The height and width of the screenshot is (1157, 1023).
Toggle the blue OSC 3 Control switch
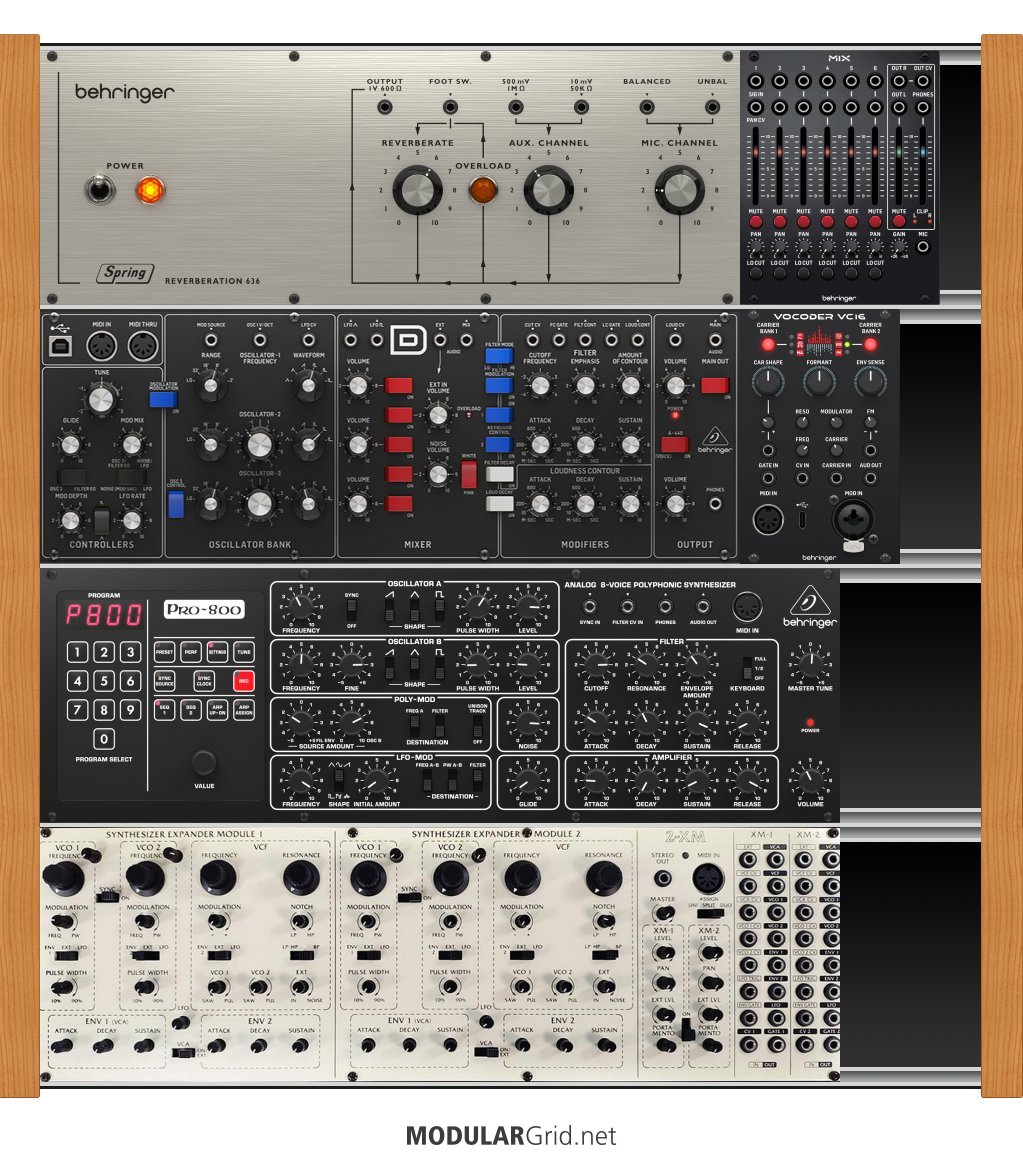tap(176, 505)
